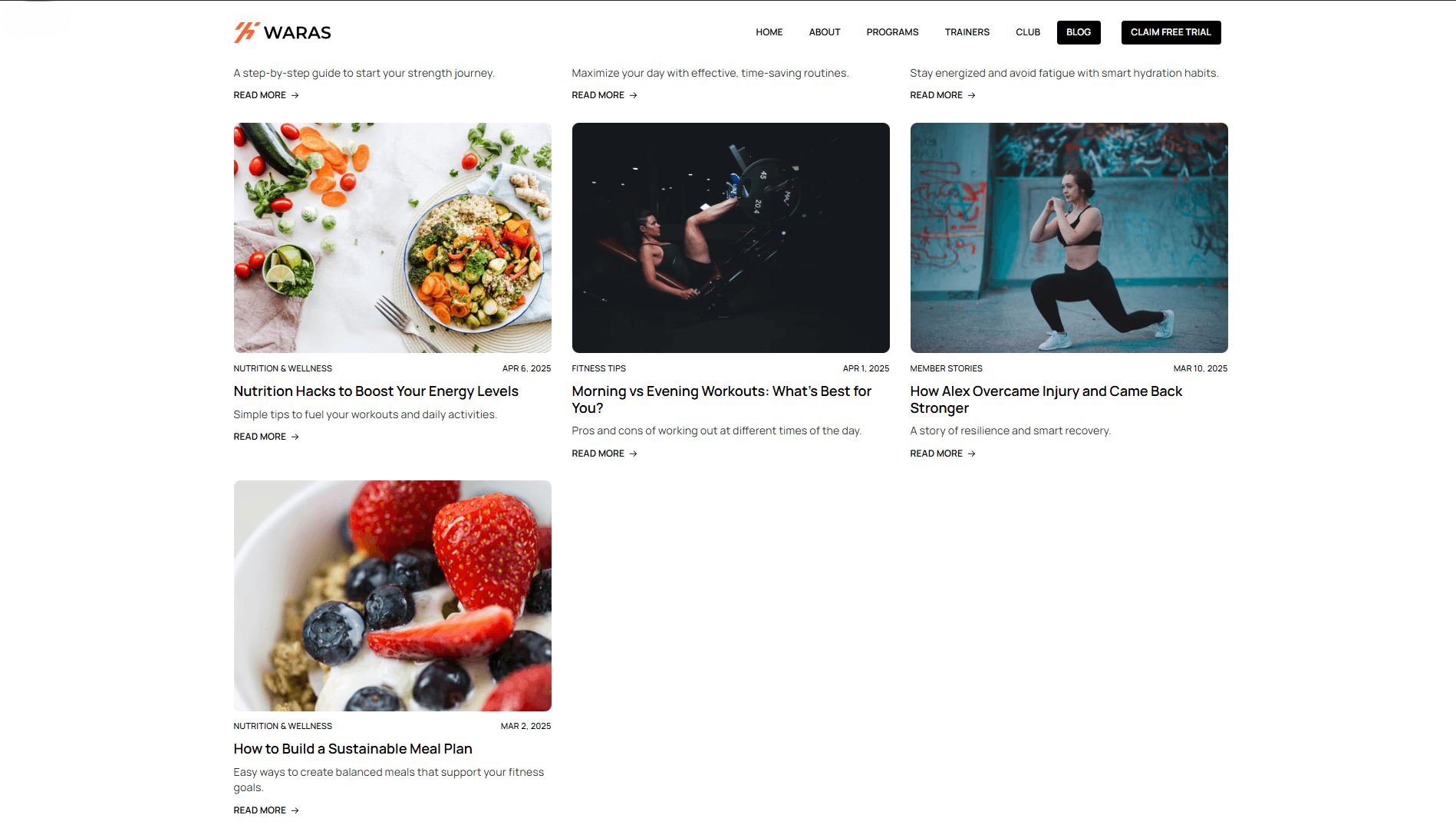Viewport: 1456px width, 828px height.
Task: Click arrow icon under Morning vs Evening Read More
Action: tap(633, 454)
